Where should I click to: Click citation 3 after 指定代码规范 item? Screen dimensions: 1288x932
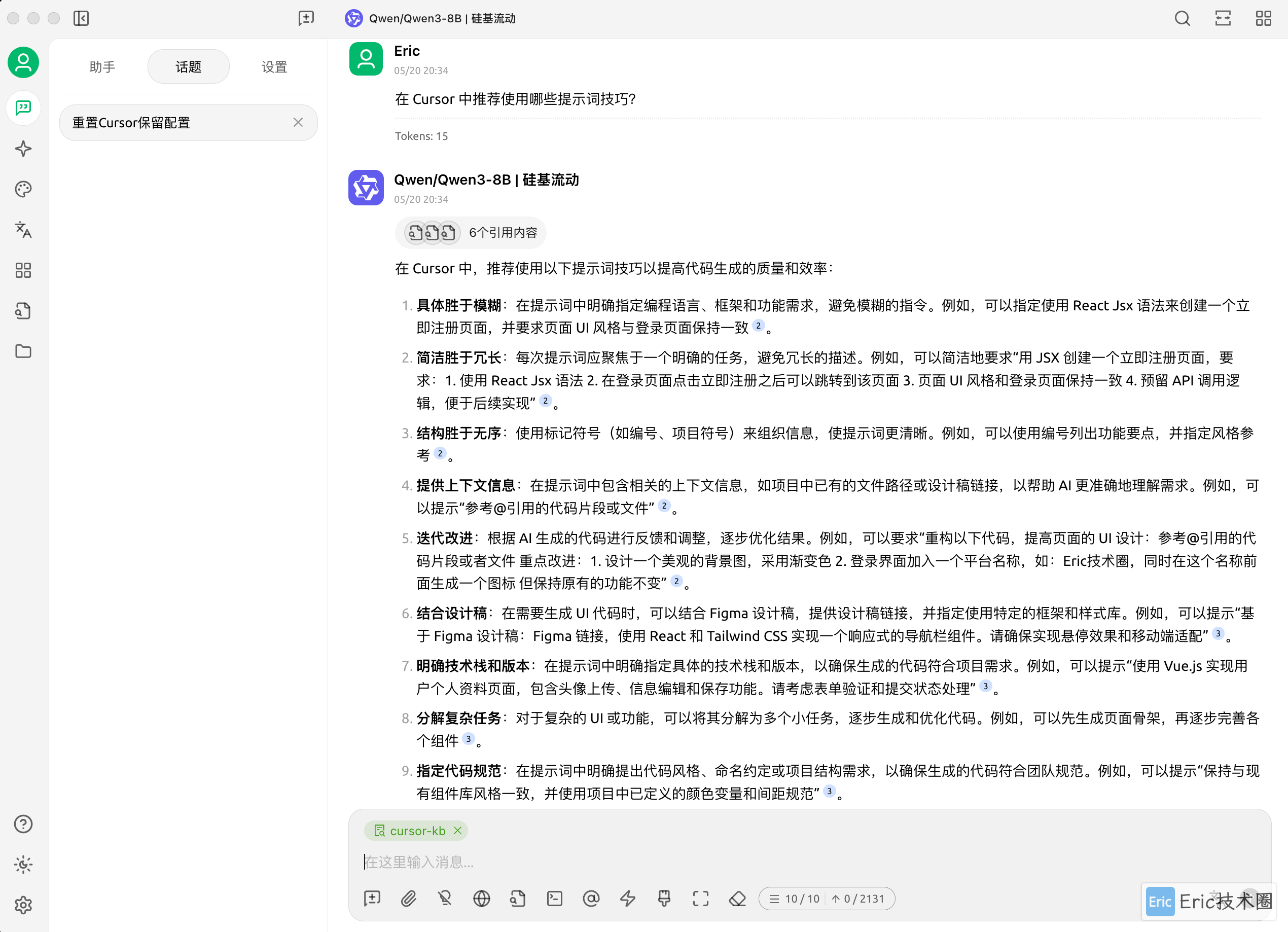(x=829, y=791)
